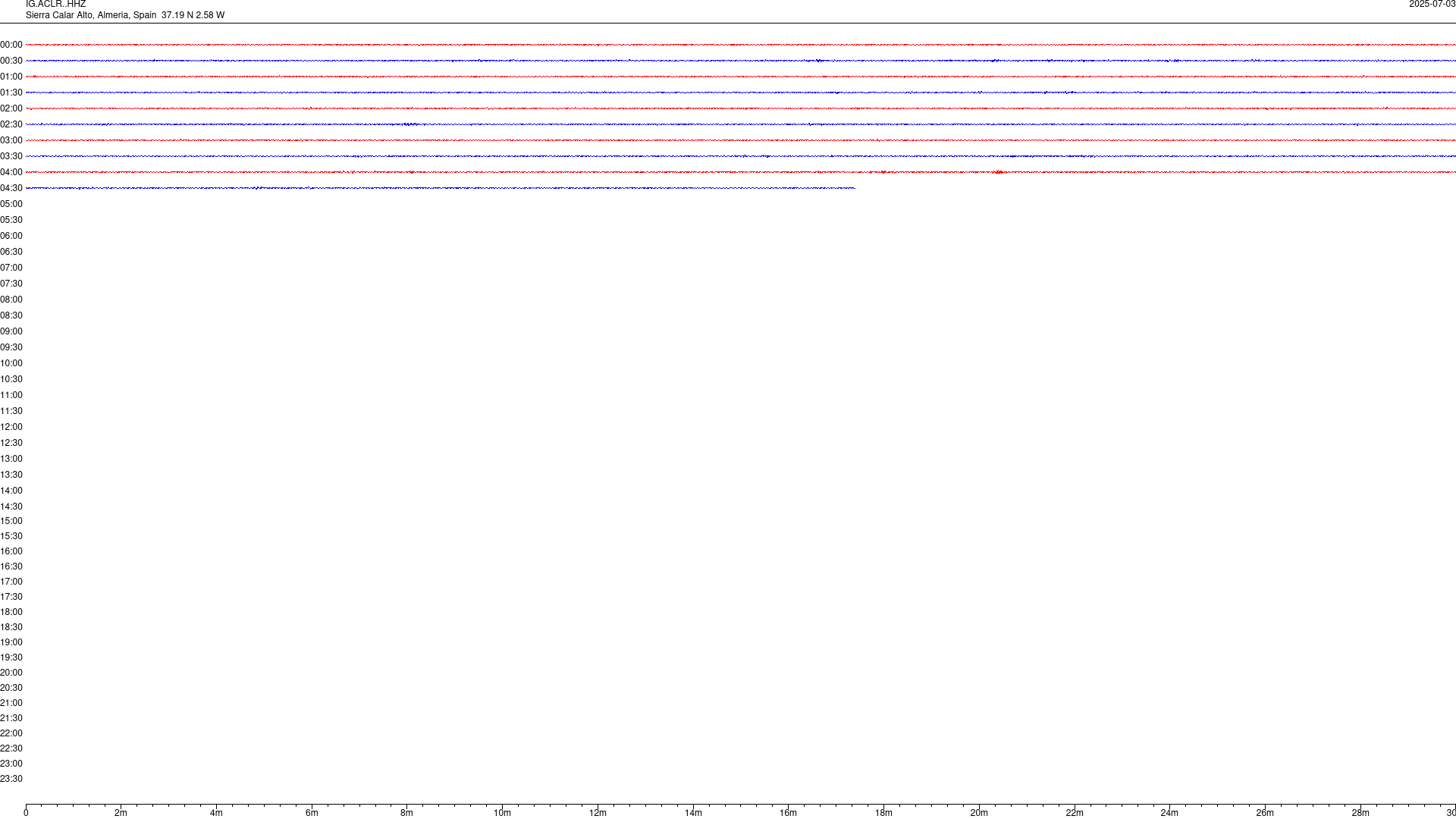The height and width of the screenshot is (819, 1456).
Task: Click the 6m axis tick label
Action: coord(312,813)
